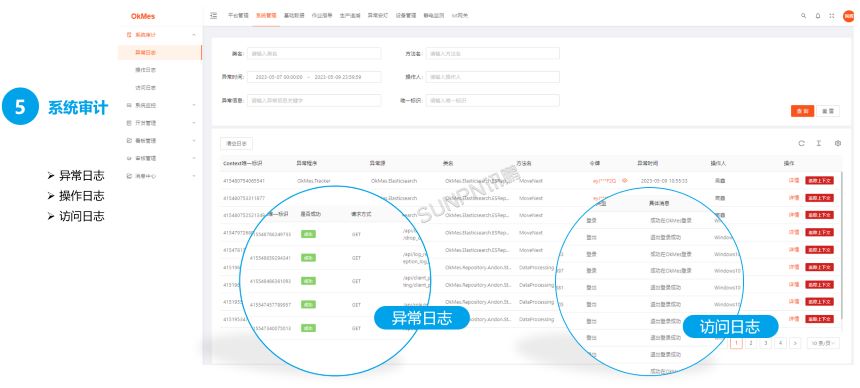This screenshot has height=388, width=860.
Task: Open notifications bell icon
Action: 818,16
